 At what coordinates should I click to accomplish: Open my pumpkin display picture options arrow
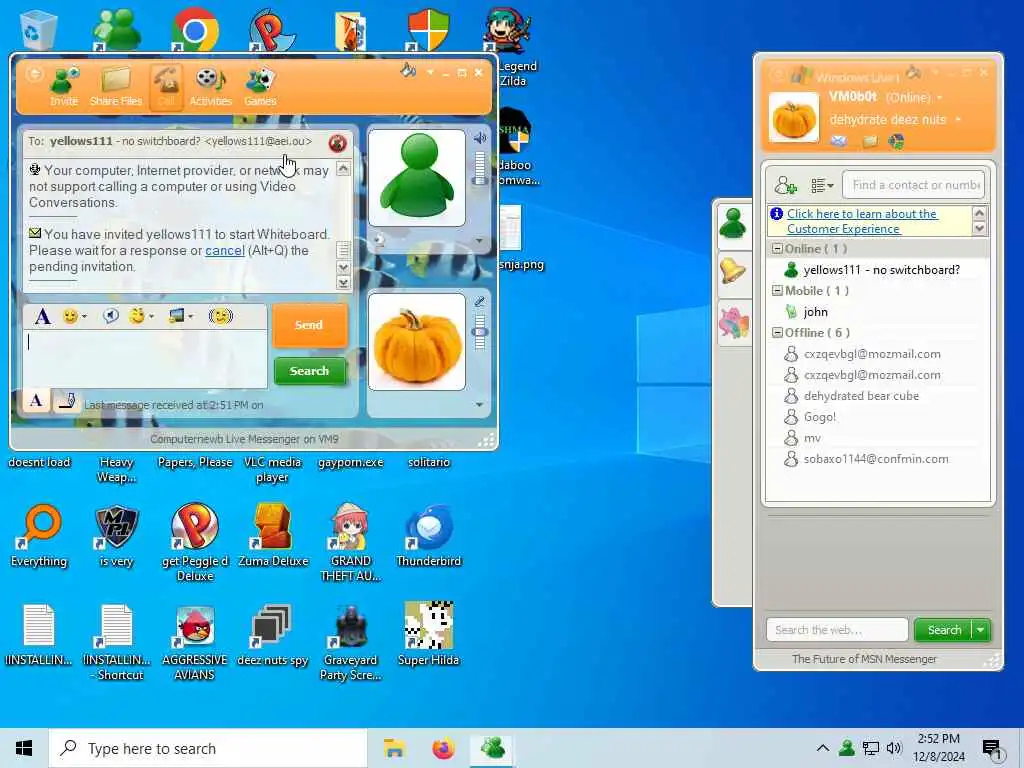point(479,405)
